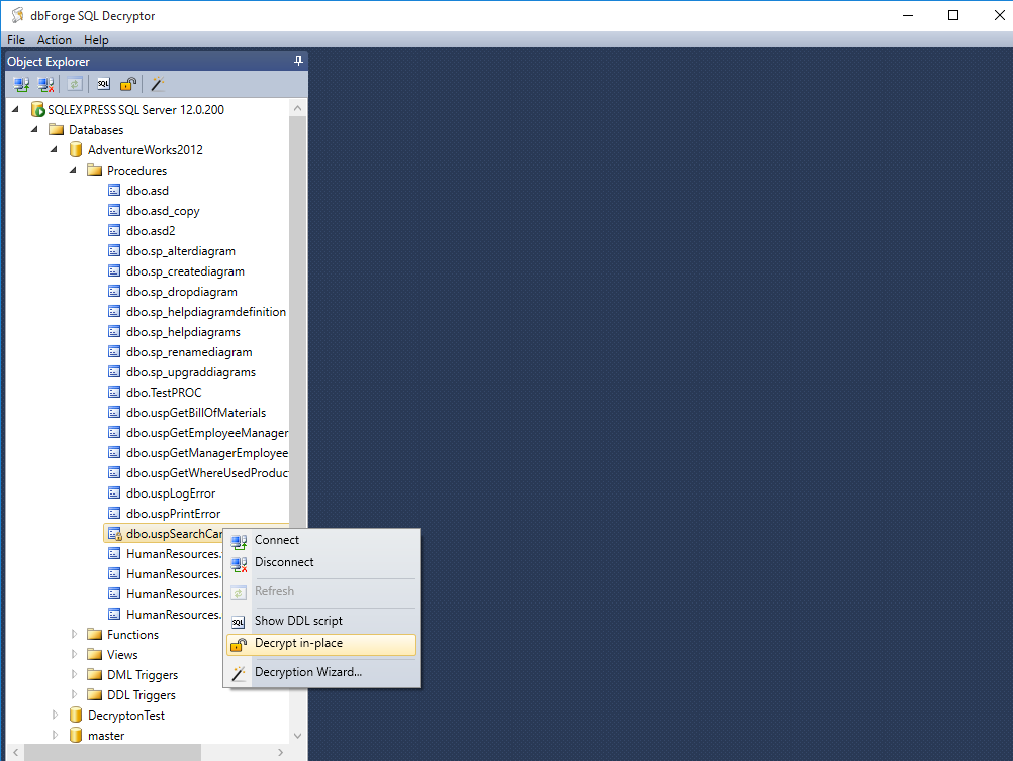Screen dimensions: 1013x761
Task: Select the dbo.uspGetBillOfMaterials procedure
Action: [x=196, y=413]
